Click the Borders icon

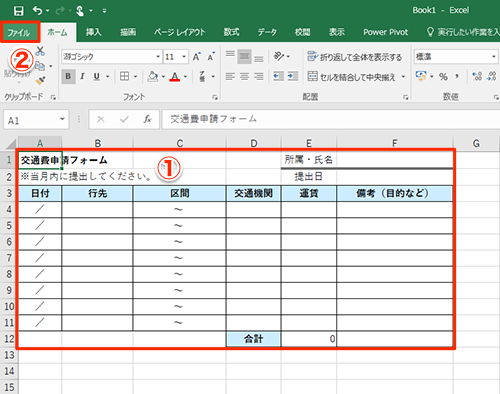pos(124,77)
